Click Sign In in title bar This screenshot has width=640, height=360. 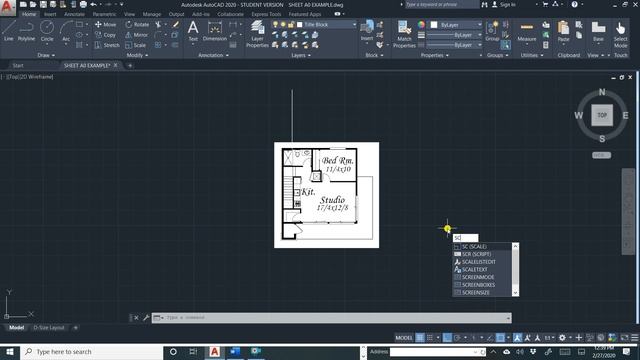504,4
